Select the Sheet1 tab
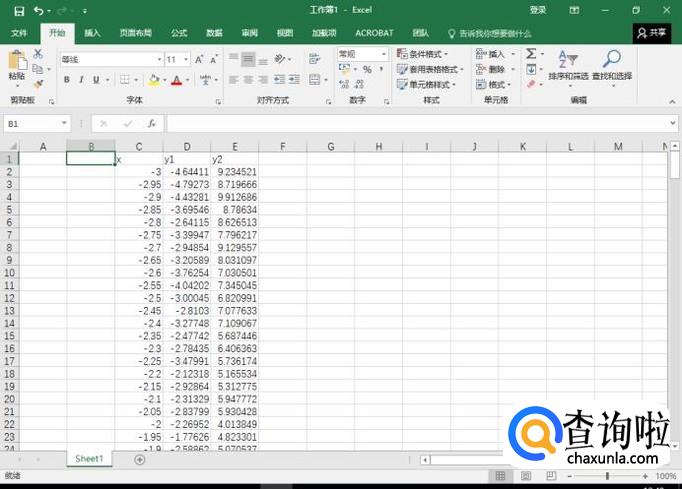 [89, 459]
